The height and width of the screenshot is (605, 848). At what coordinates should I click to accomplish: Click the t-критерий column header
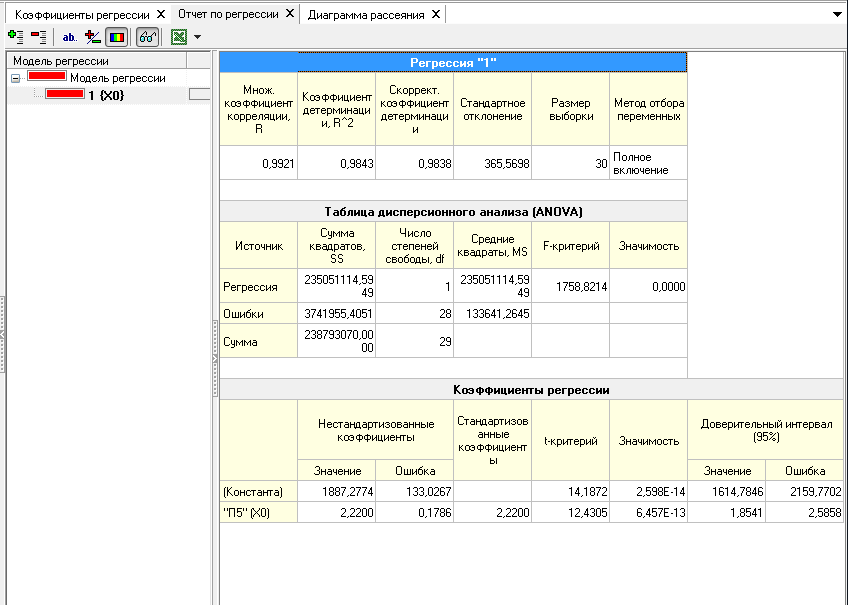[x=570, y=440]
